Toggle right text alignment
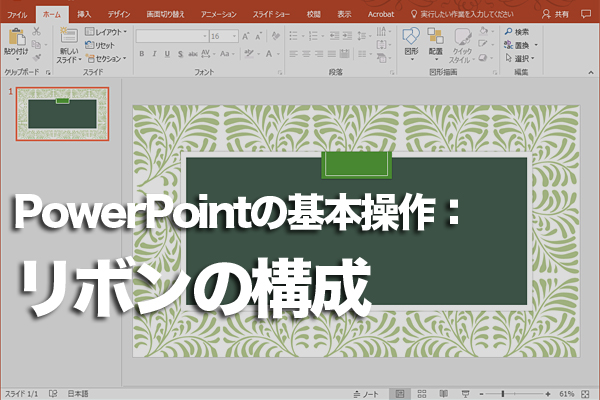This screenshot has width=600, height=400. pos(319,54)
